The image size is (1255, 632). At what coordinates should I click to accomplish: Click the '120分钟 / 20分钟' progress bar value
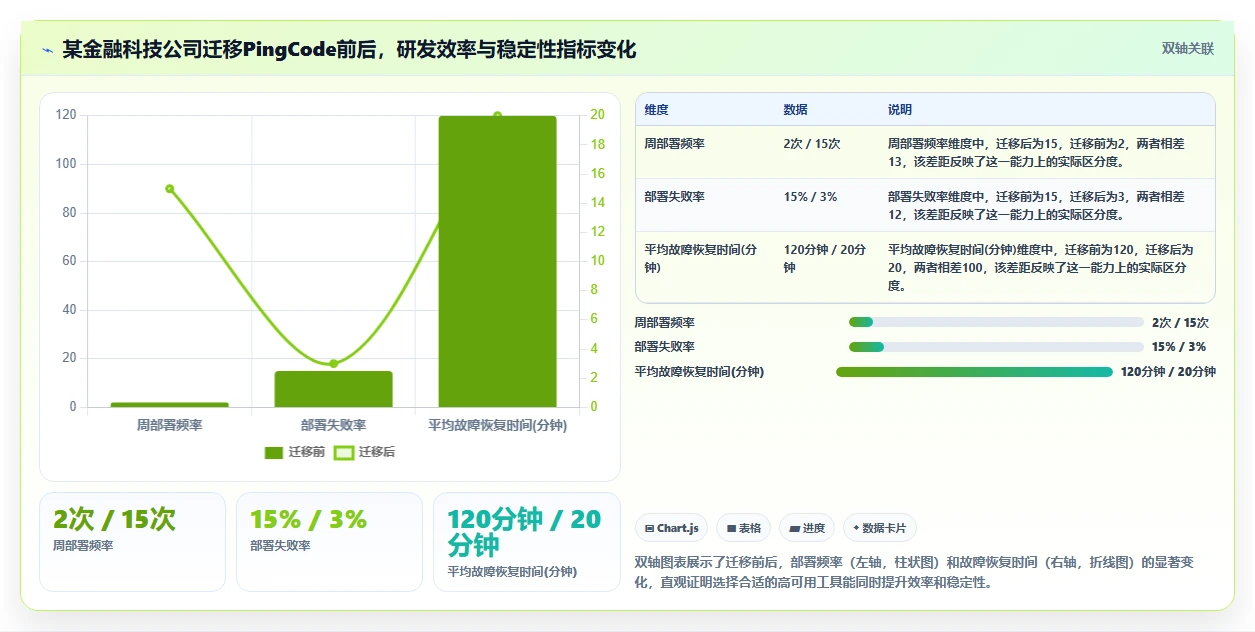1168,372
